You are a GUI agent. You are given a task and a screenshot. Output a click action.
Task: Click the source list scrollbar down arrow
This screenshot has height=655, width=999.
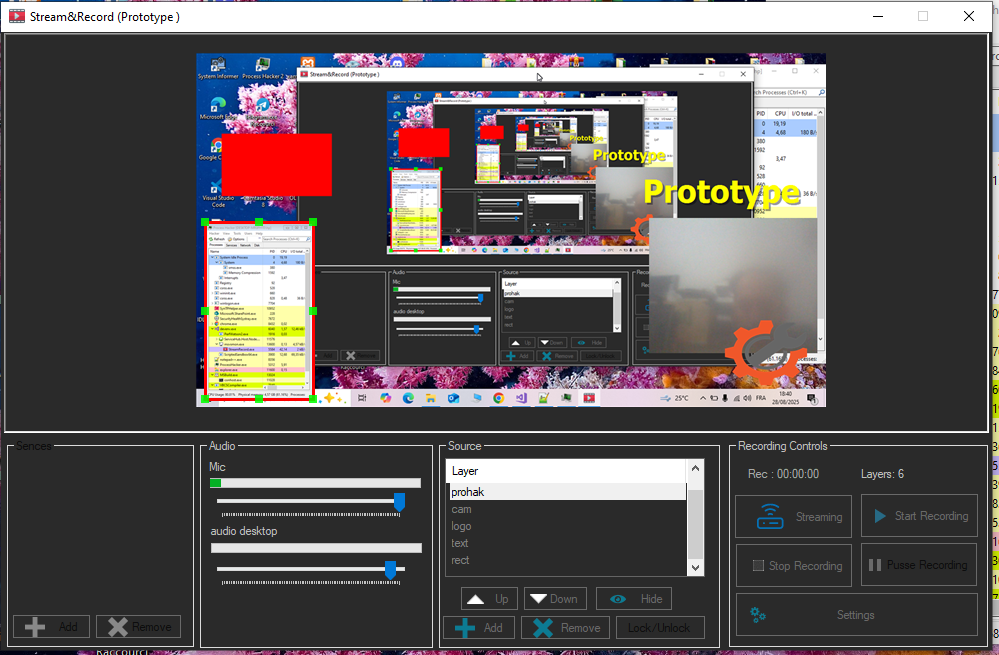[694, 567]
